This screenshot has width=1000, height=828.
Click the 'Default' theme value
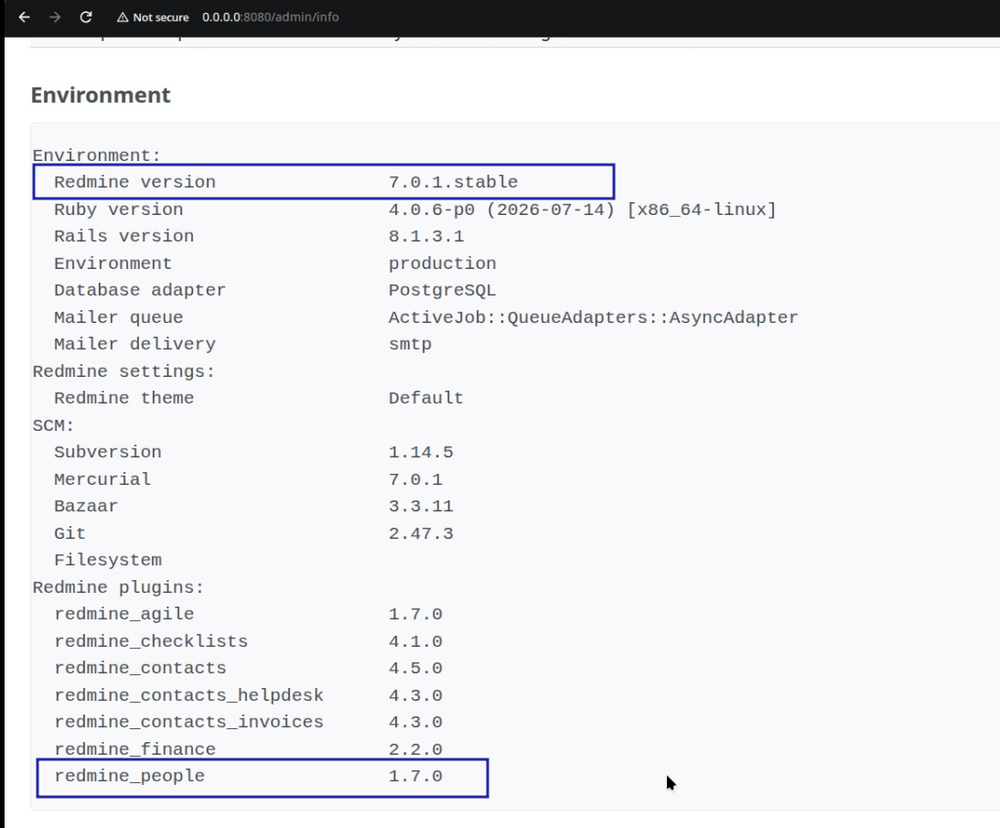pos(426,399)
